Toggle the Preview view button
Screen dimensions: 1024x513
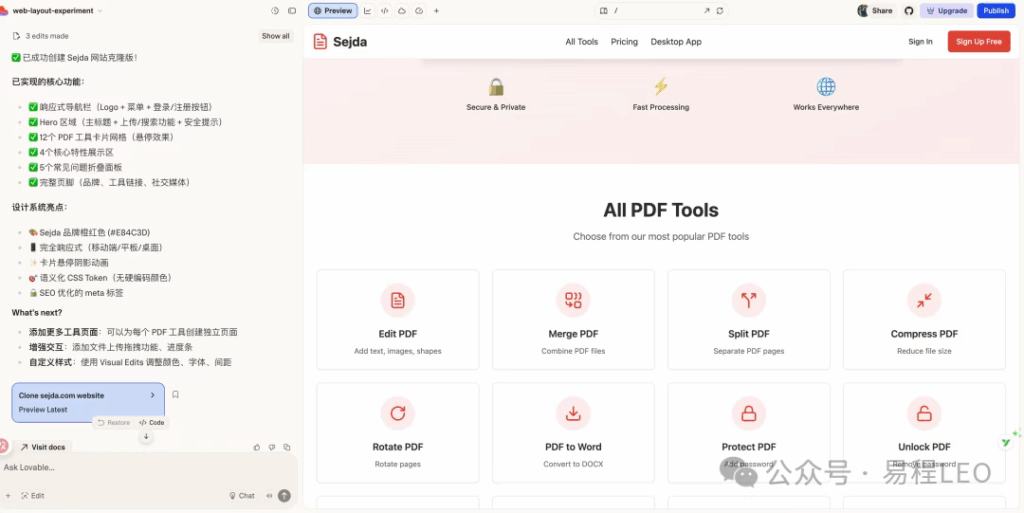pyautogui.click(x=333, y=11)
